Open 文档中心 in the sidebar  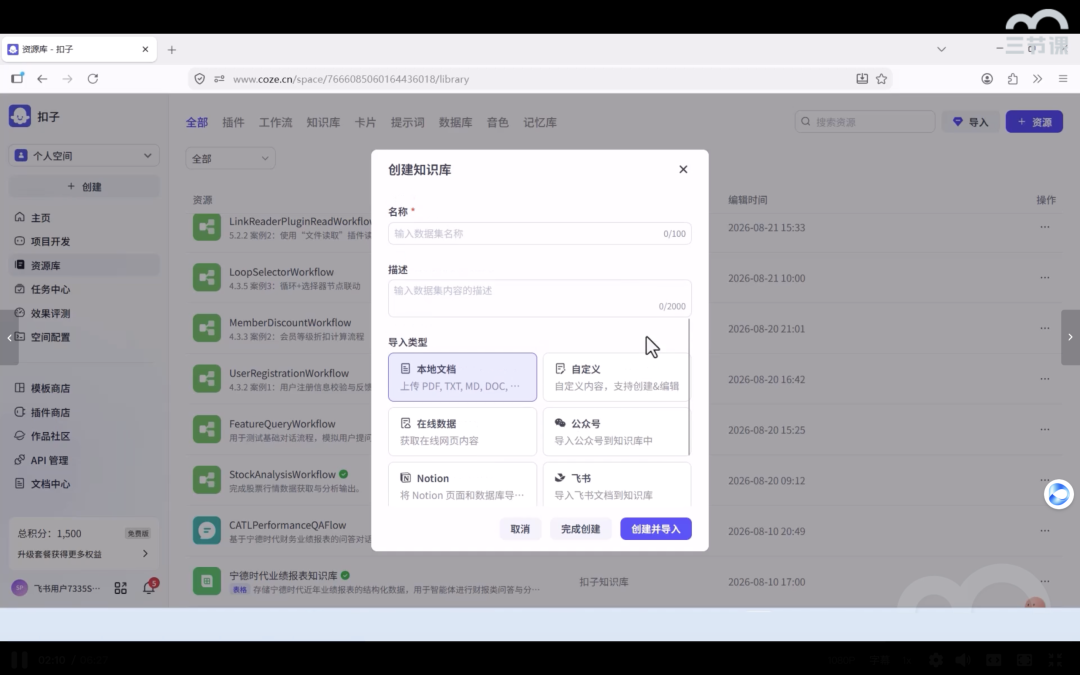[x=83, y=484]
